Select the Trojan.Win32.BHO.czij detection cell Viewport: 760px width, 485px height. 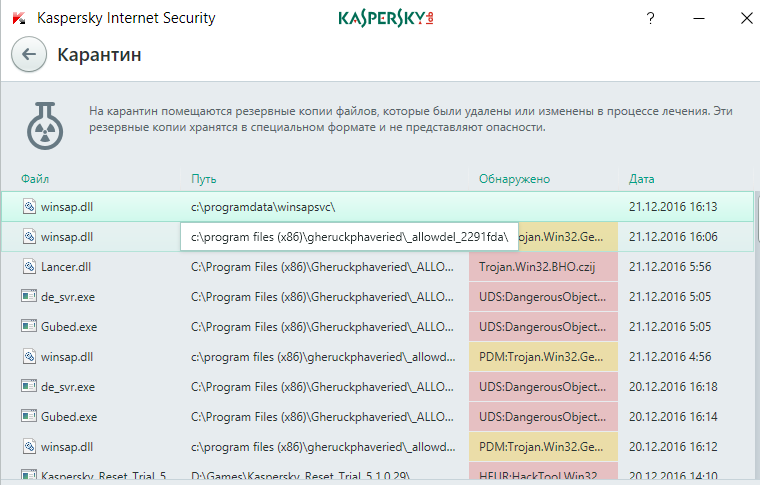coord(536,267)
